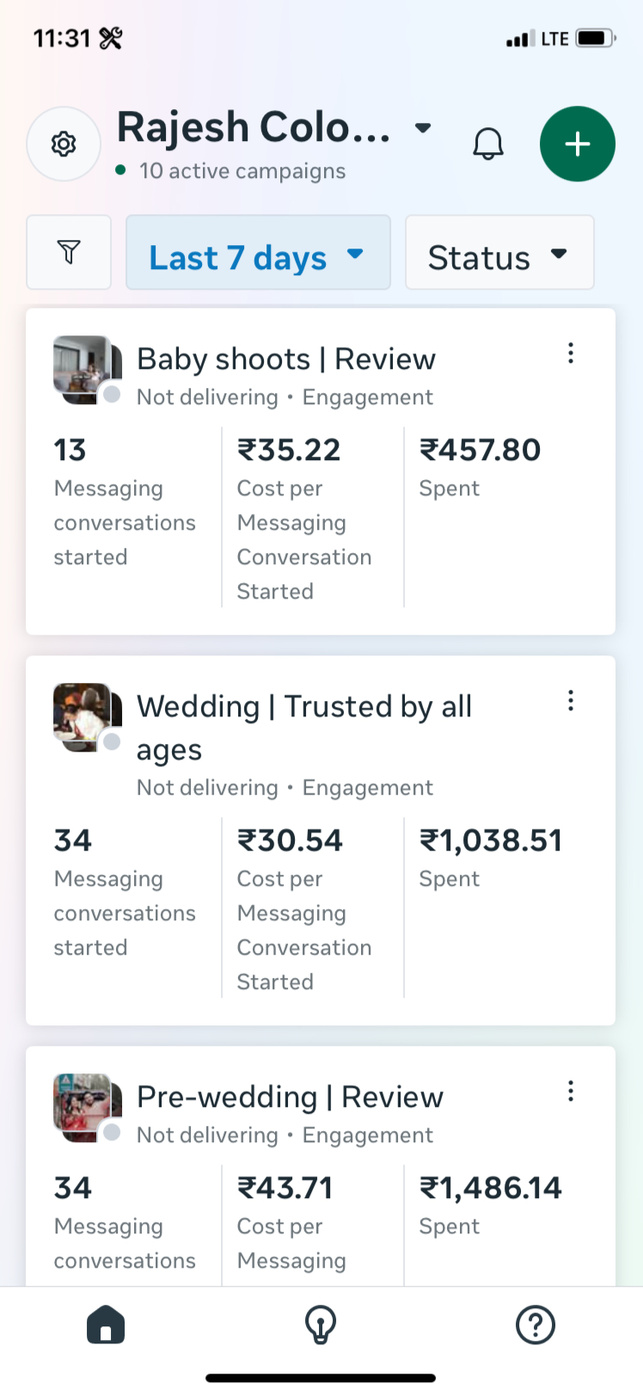Open the Baby shoots | Review campaign
643x1396 pixels.
(x=286, y=359)
